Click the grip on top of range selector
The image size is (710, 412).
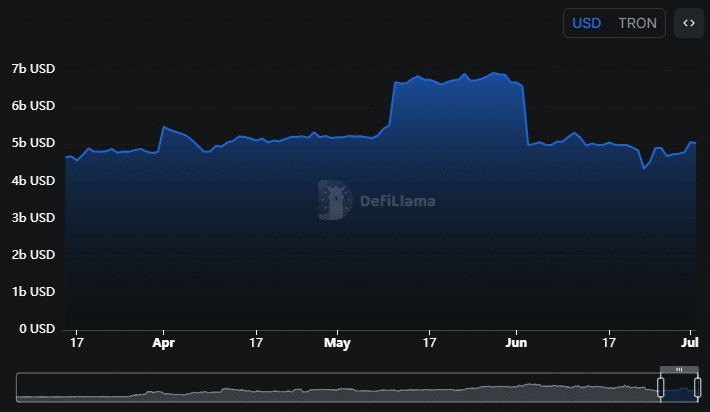679,369
